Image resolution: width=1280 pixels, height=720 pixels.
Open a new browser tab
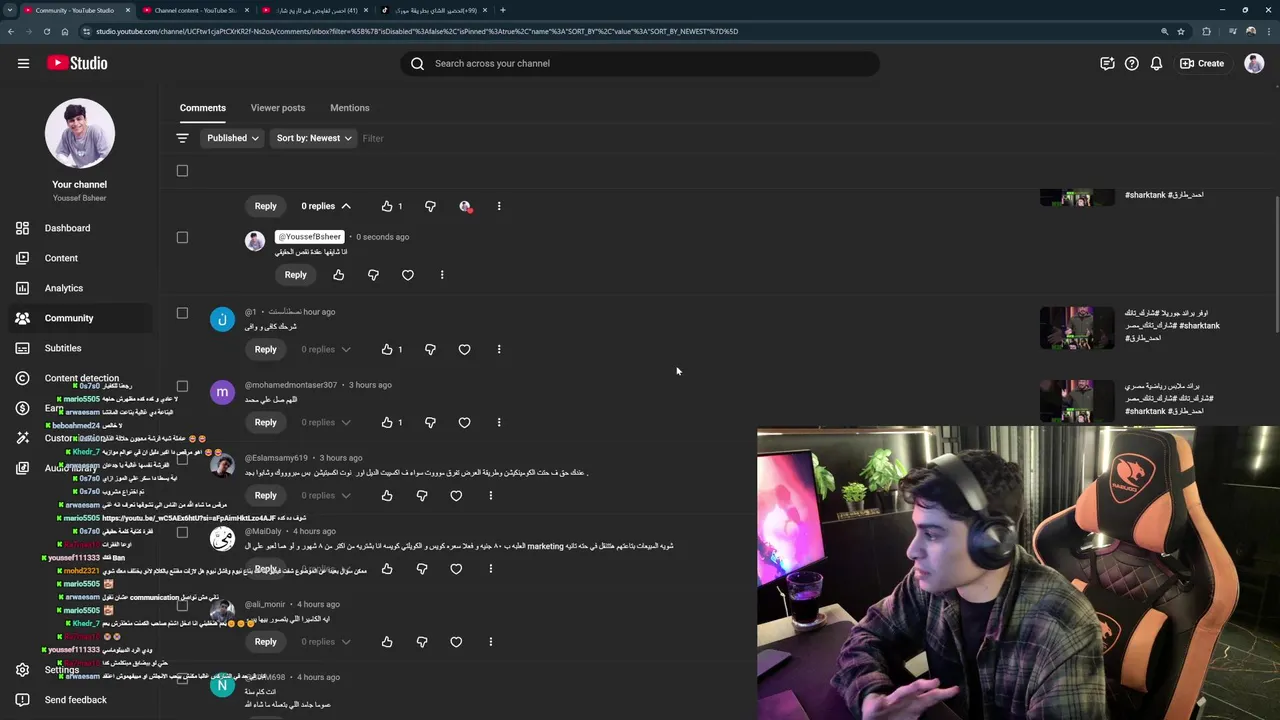coord(502,10)
